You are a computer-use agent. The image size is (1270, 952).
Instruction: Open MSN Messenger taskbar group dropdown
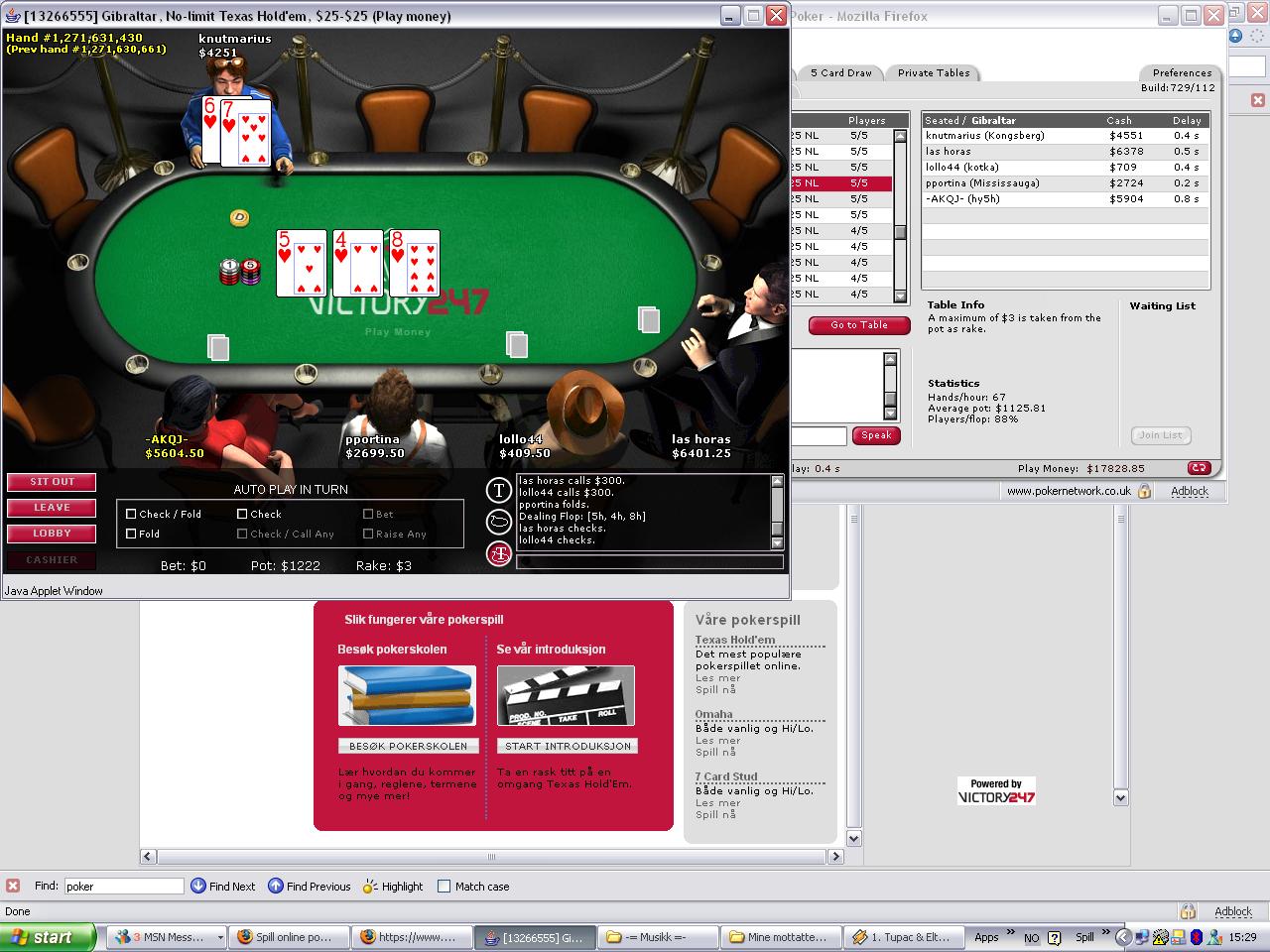220,937
